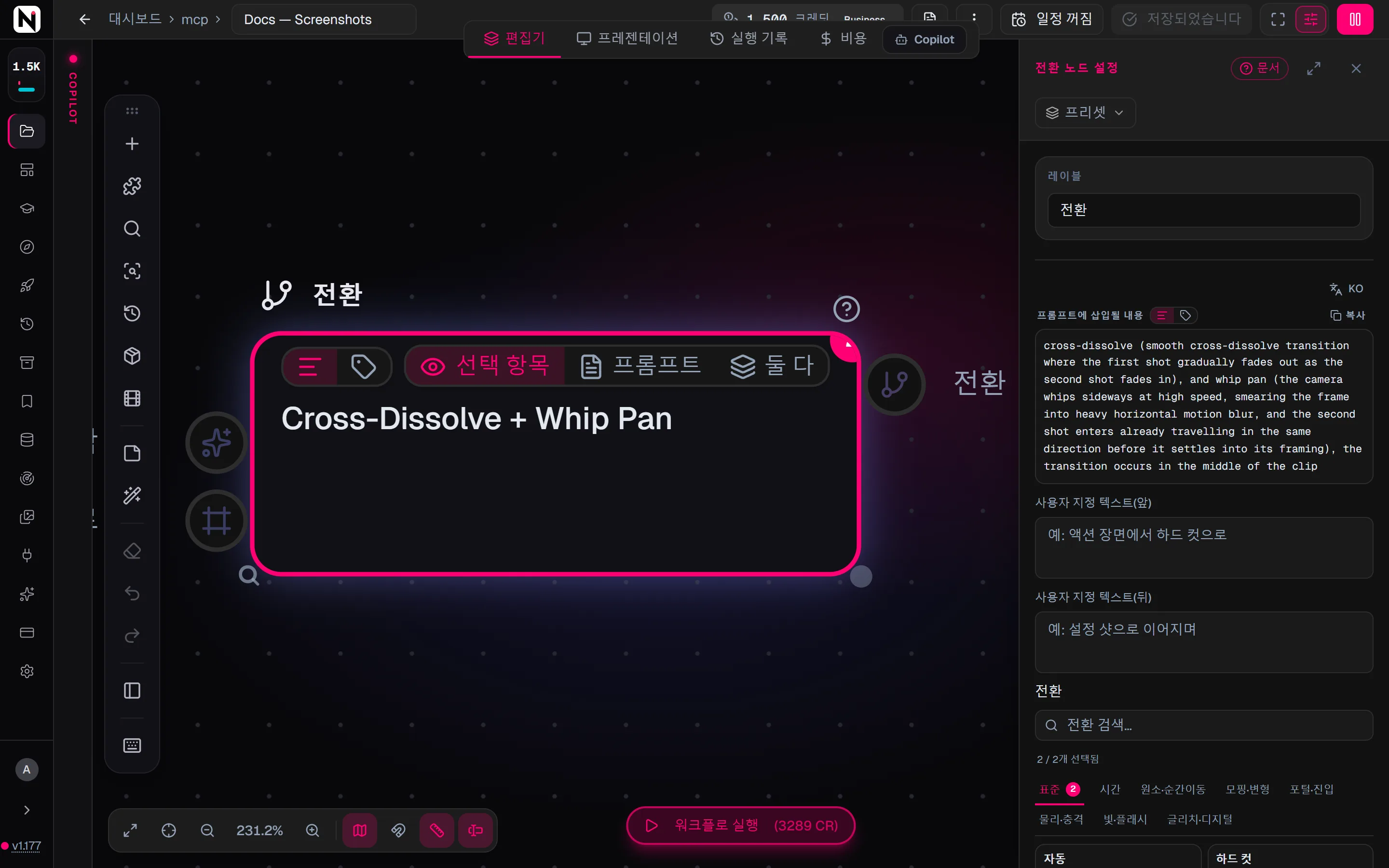Open keyboard shortcuts icon
This screenshot has width=1389, height=868.
point(132,745)
